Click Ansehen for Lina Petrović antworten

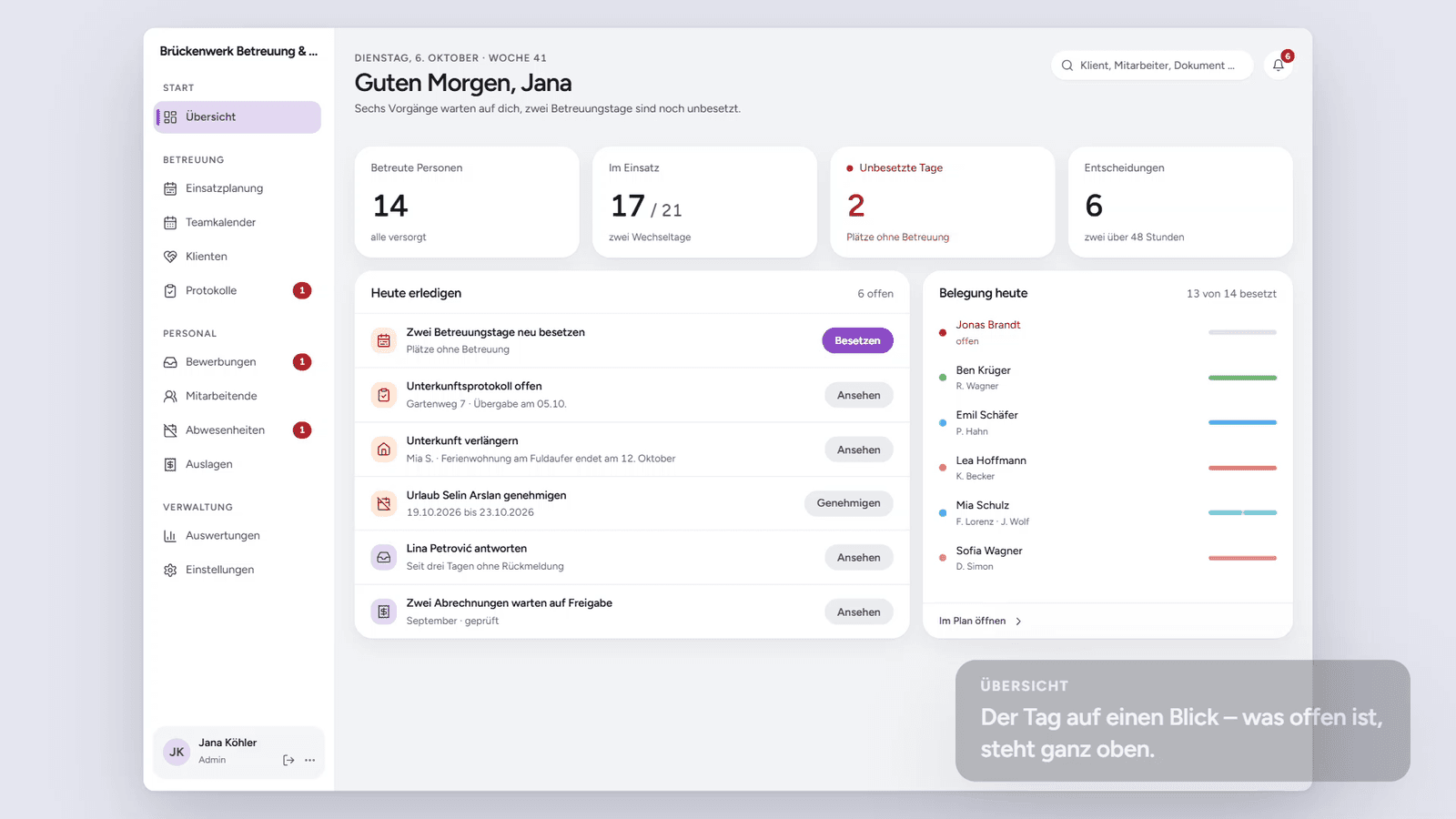858,557
